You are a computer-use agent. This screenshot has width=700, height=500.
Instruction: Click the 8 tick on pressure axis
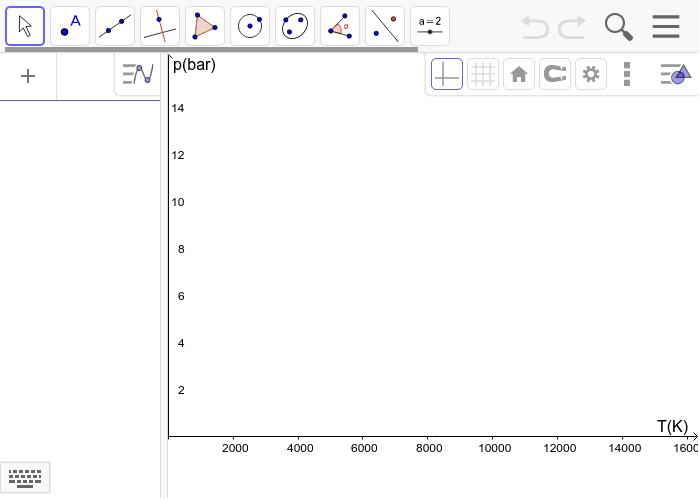(x=181, y=249)
